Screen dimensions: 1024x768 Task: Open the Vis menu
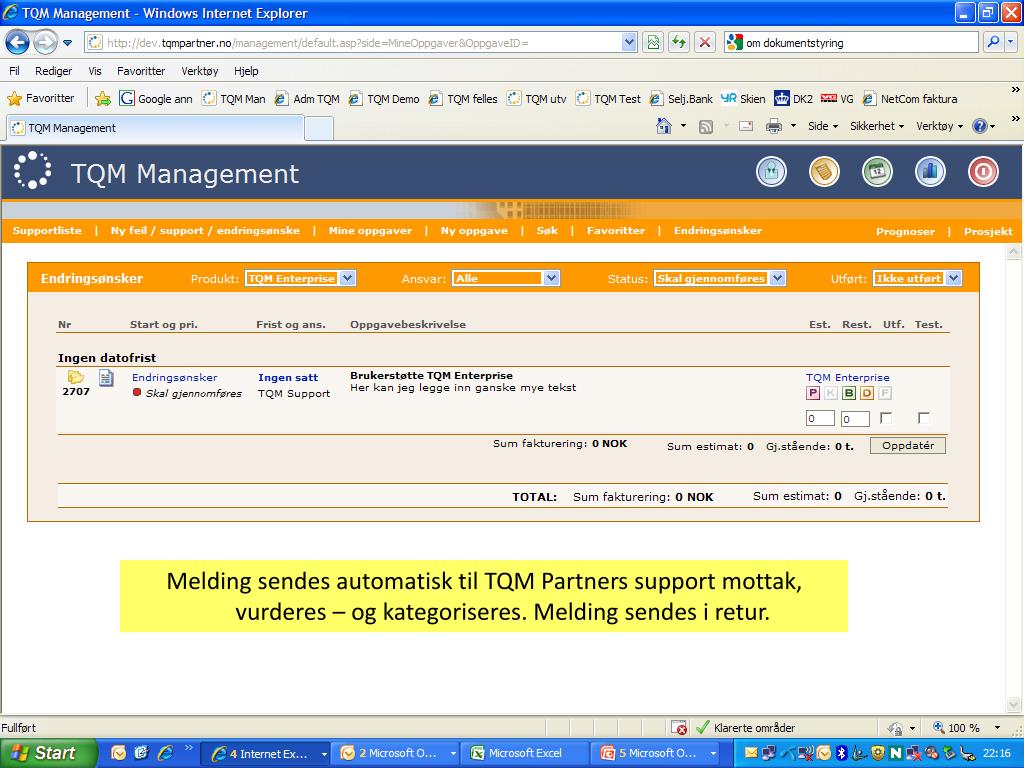[95, 71]
